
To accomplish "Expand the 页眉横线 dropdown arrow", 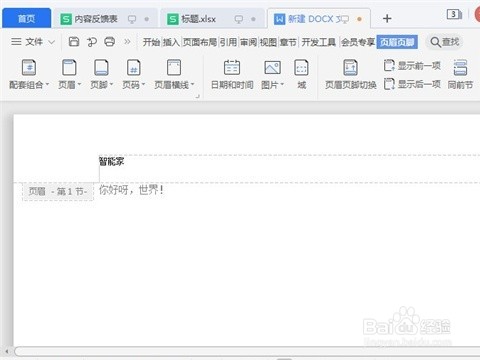I will tap(192, 84).
